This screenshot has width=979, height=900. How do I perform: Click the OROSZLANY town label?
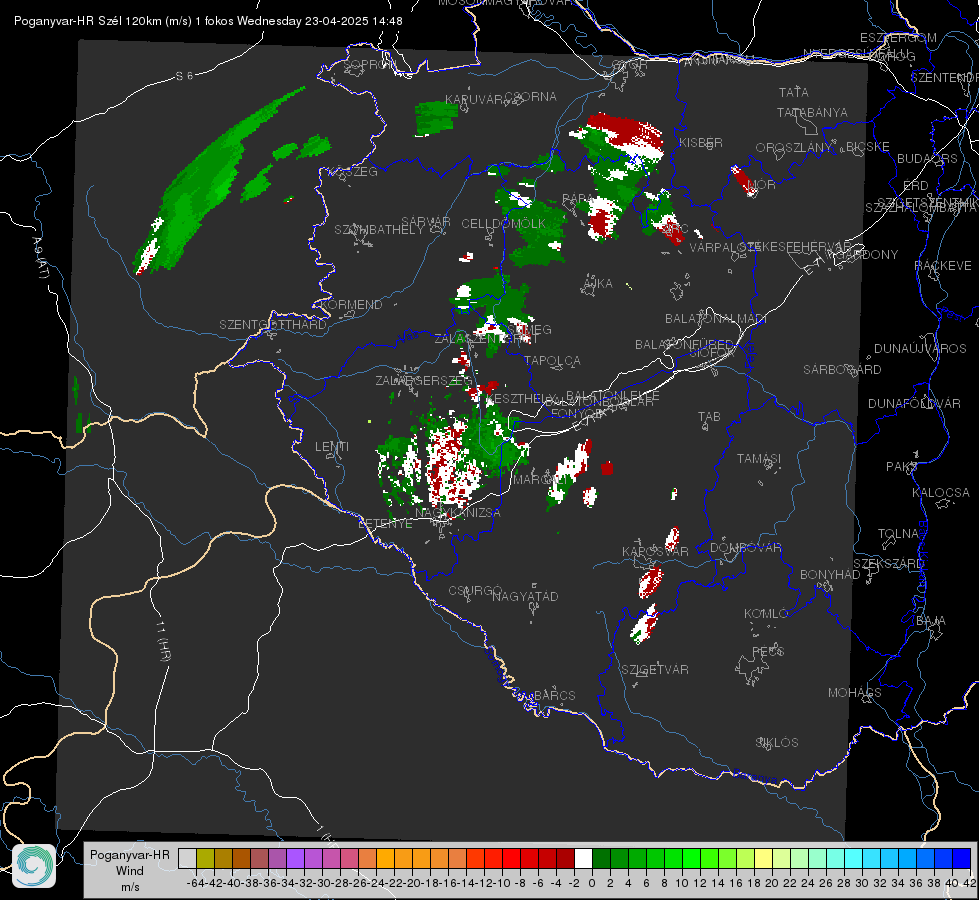[x=794, y=148]
